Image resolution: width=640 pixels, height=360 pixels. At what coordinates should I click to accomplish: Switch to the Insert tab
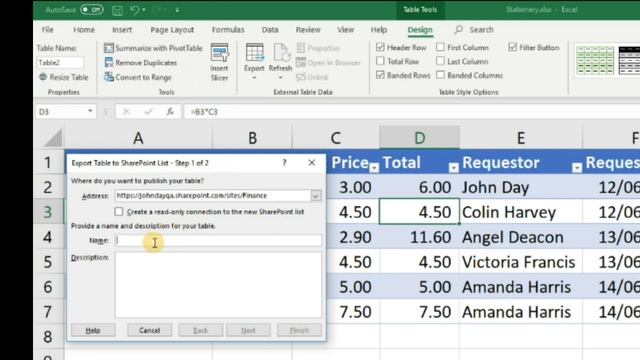point(122,29)
